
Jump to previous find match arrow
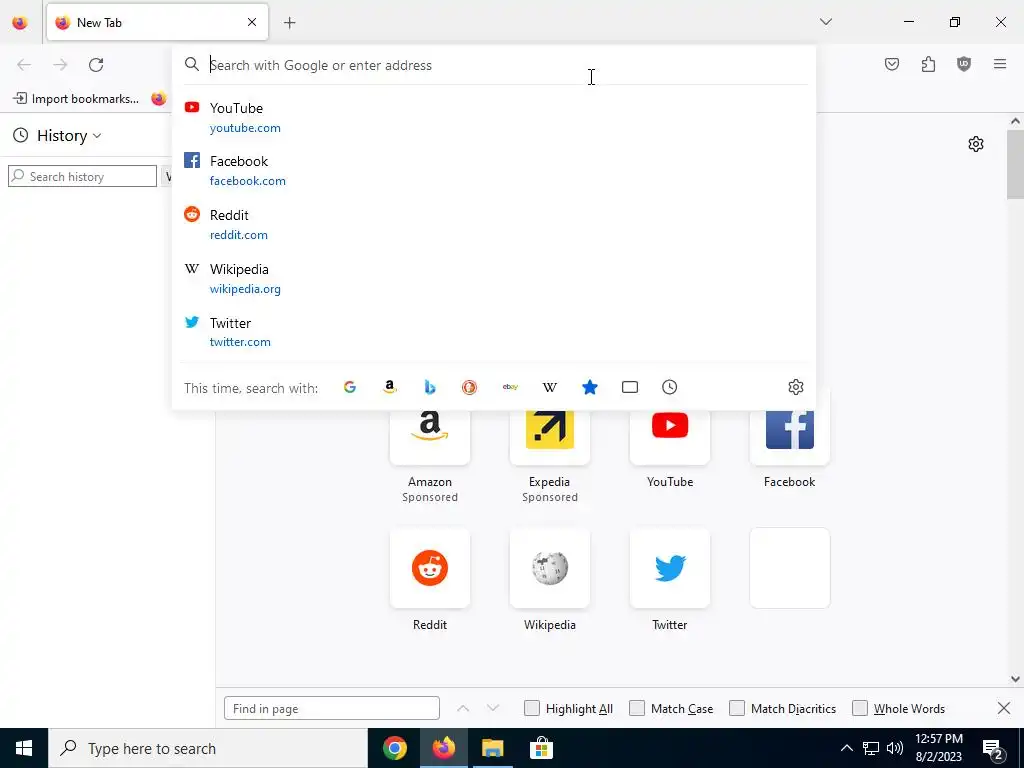point(463,709)
